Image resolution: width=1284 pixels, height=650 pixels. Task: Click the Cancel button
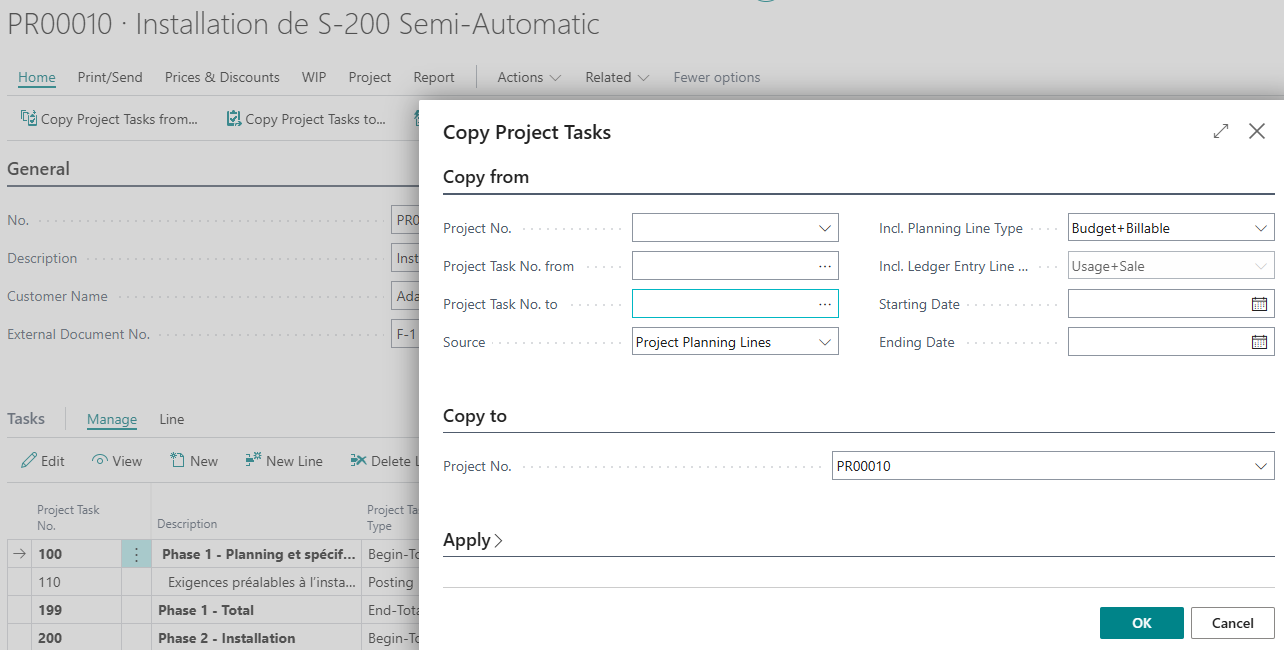click(1233, 623)
